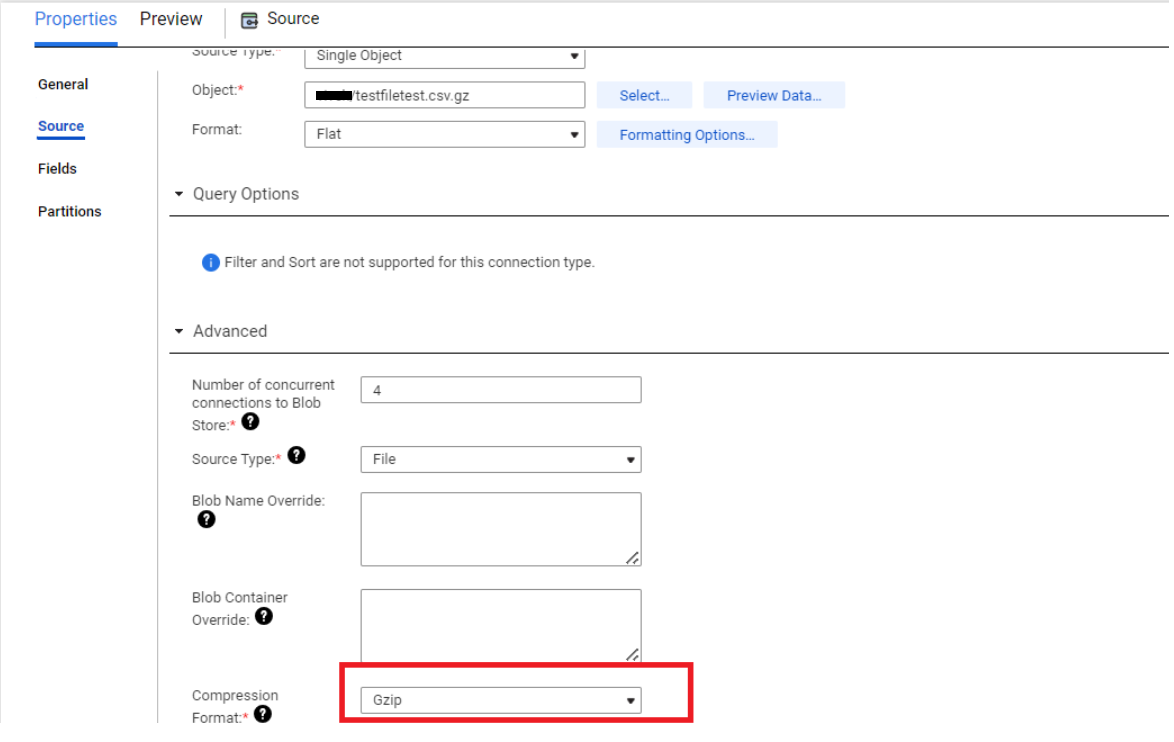1174x742 pixels.
Task: Click the Filter and Sort not supported message
Action: pos(409,263)
